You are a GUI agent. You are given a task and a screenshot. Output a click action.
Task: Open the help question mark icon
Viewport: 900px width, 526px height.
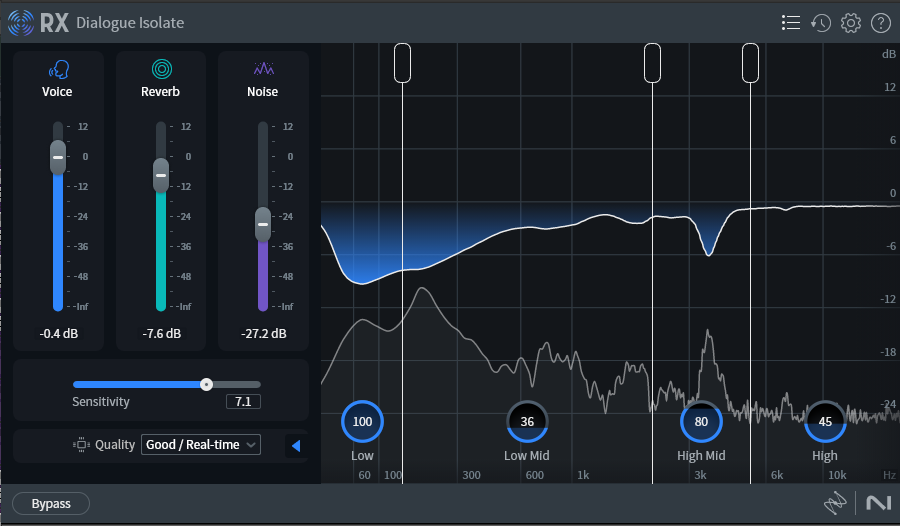tap(880, 23)
